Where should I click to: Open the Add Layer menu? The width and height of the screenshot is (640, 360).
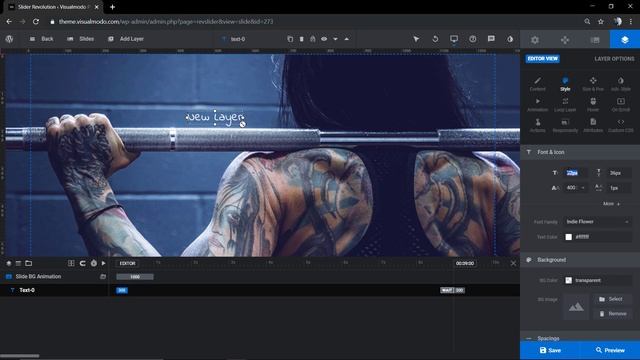click(x=126, y=39)
